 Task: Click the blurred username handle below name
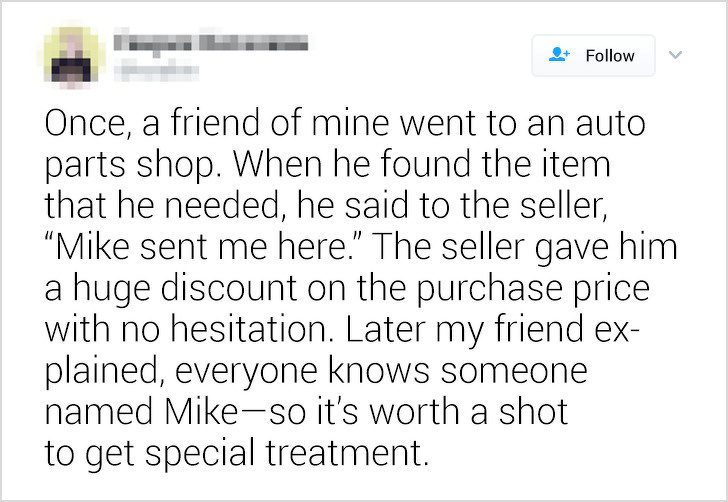[x=156, y=72]
